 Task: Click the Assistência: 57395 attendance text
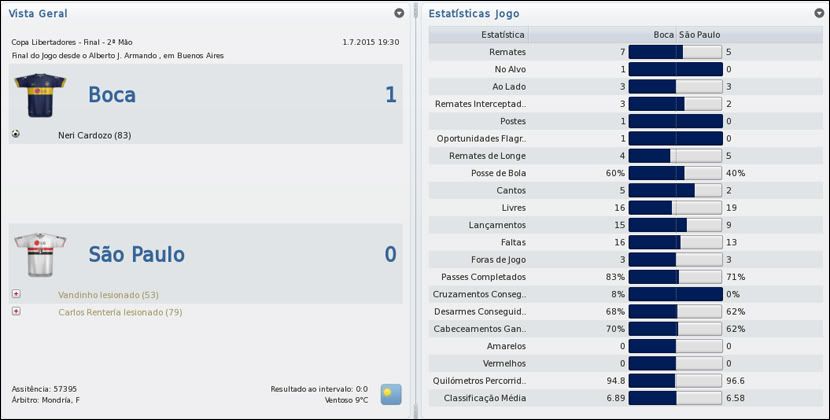[44, 389]
